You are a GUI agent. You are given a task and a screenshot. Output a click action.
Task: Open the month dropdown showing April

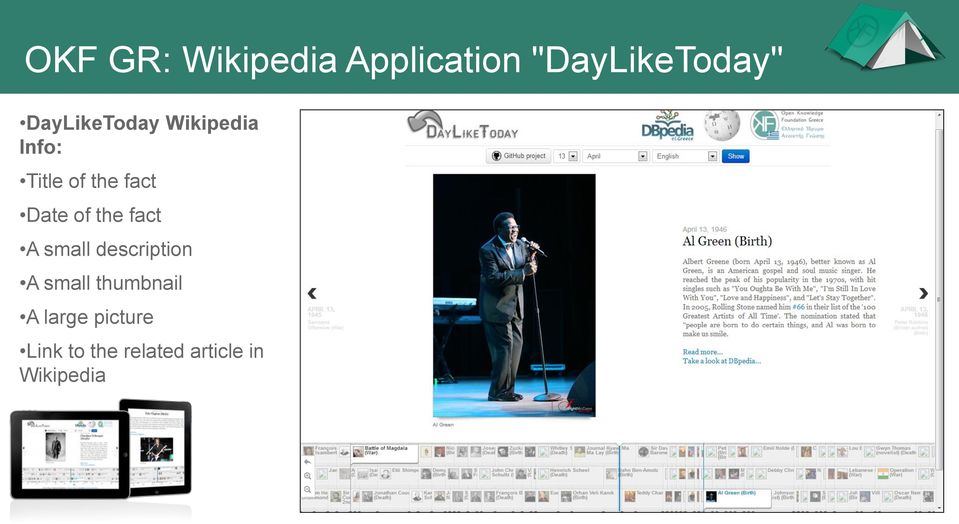[615, 156]
